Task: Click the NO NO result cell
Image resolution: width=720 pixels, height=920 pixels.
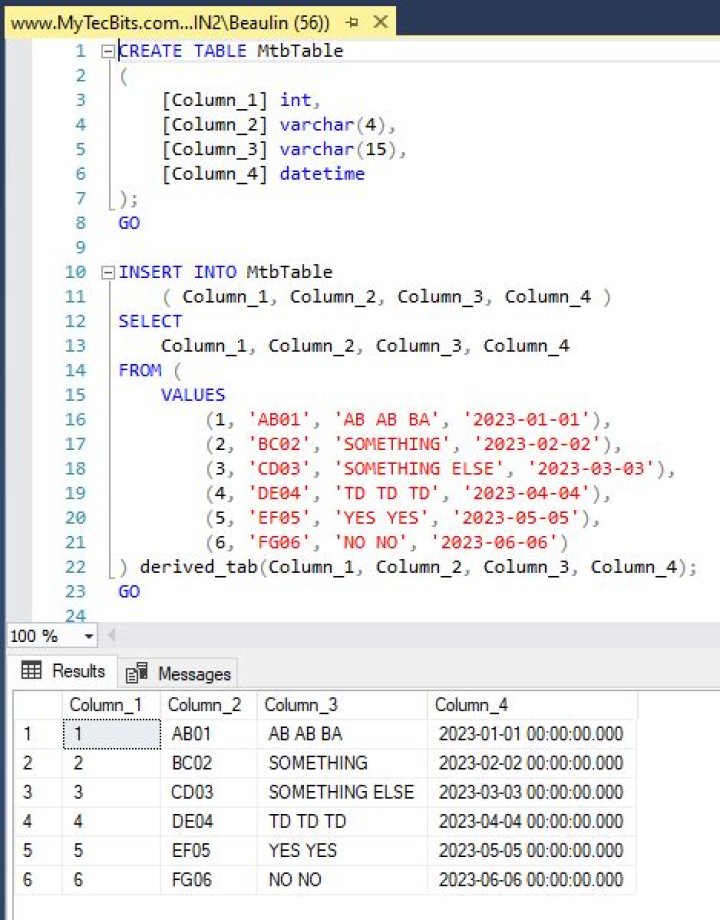Action: pos(342,880)
